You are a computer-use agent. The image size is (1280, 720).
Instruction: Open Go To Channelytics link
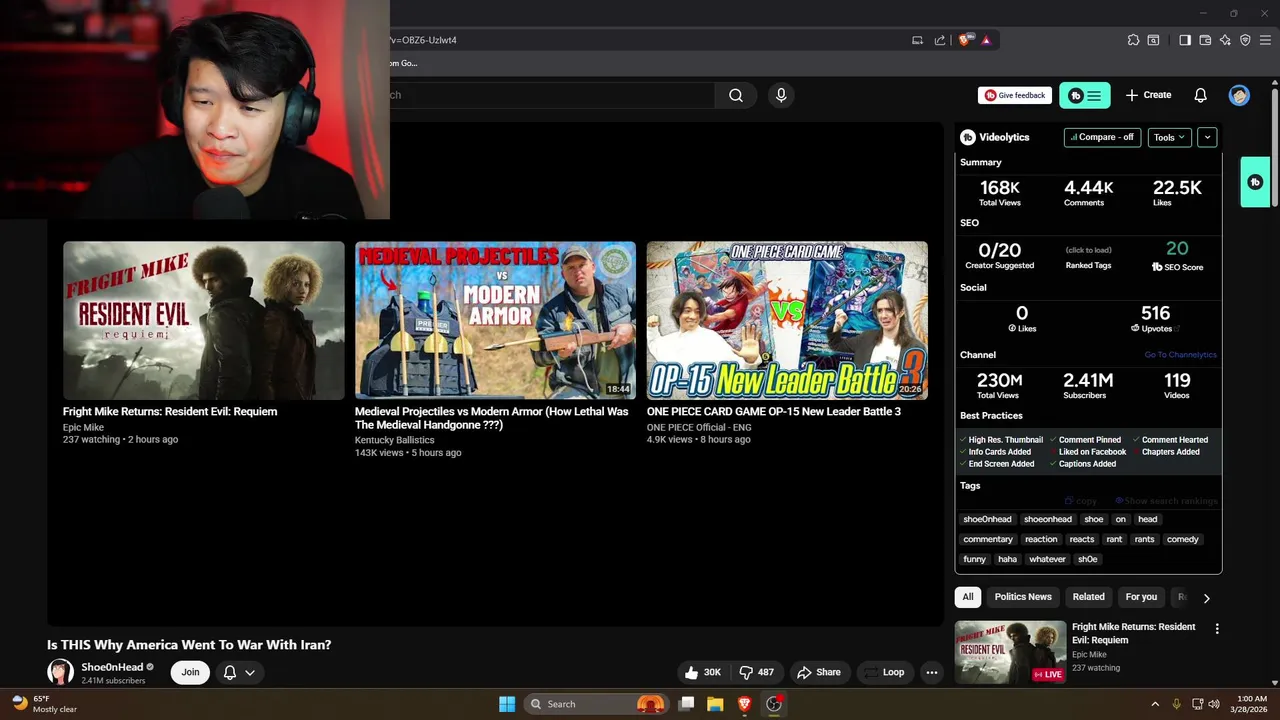tap(1180, 355)
